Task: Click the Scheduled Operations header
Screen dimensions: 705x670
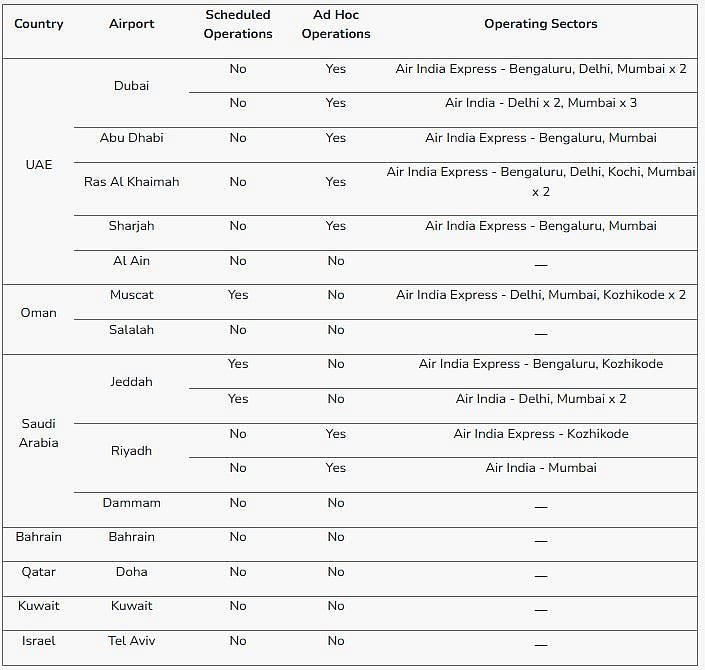Action: click(237, 24)
